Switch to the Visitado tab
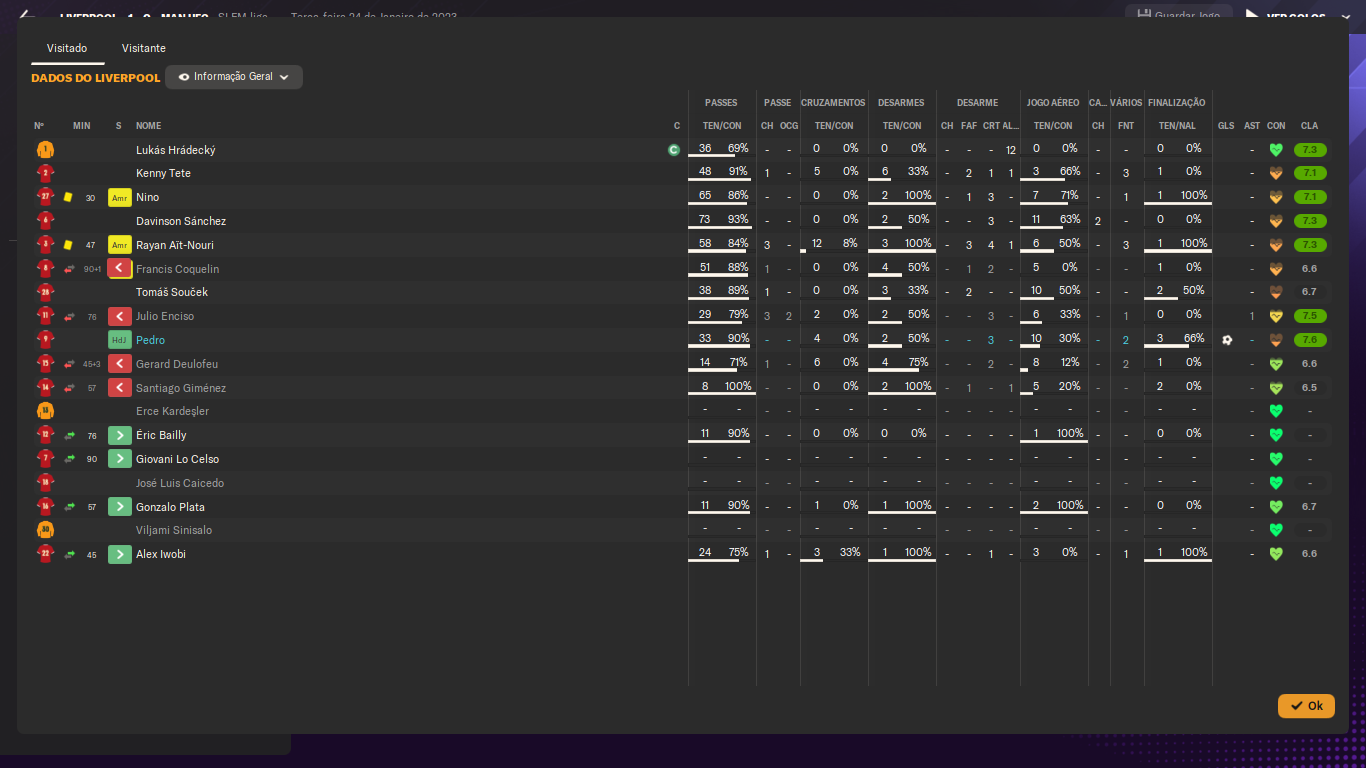The image size is (1366, 768). tap(67, 48)
